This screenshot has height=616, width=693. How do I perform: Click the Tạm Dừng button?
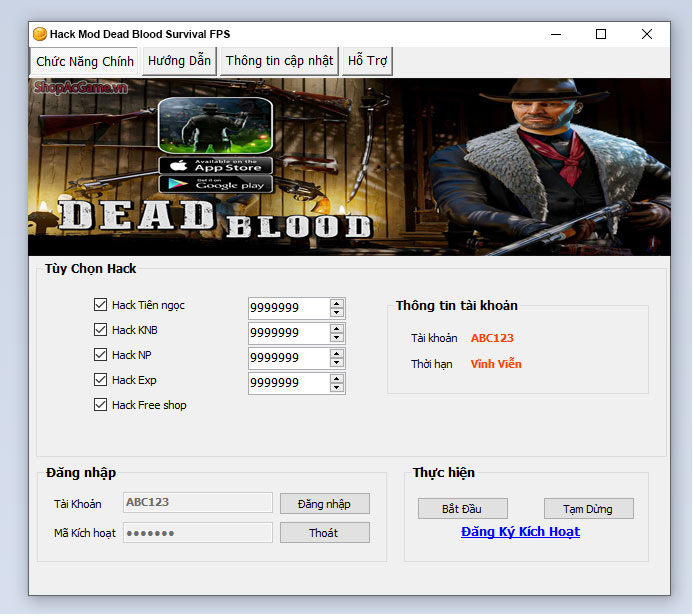click(589, 509)
